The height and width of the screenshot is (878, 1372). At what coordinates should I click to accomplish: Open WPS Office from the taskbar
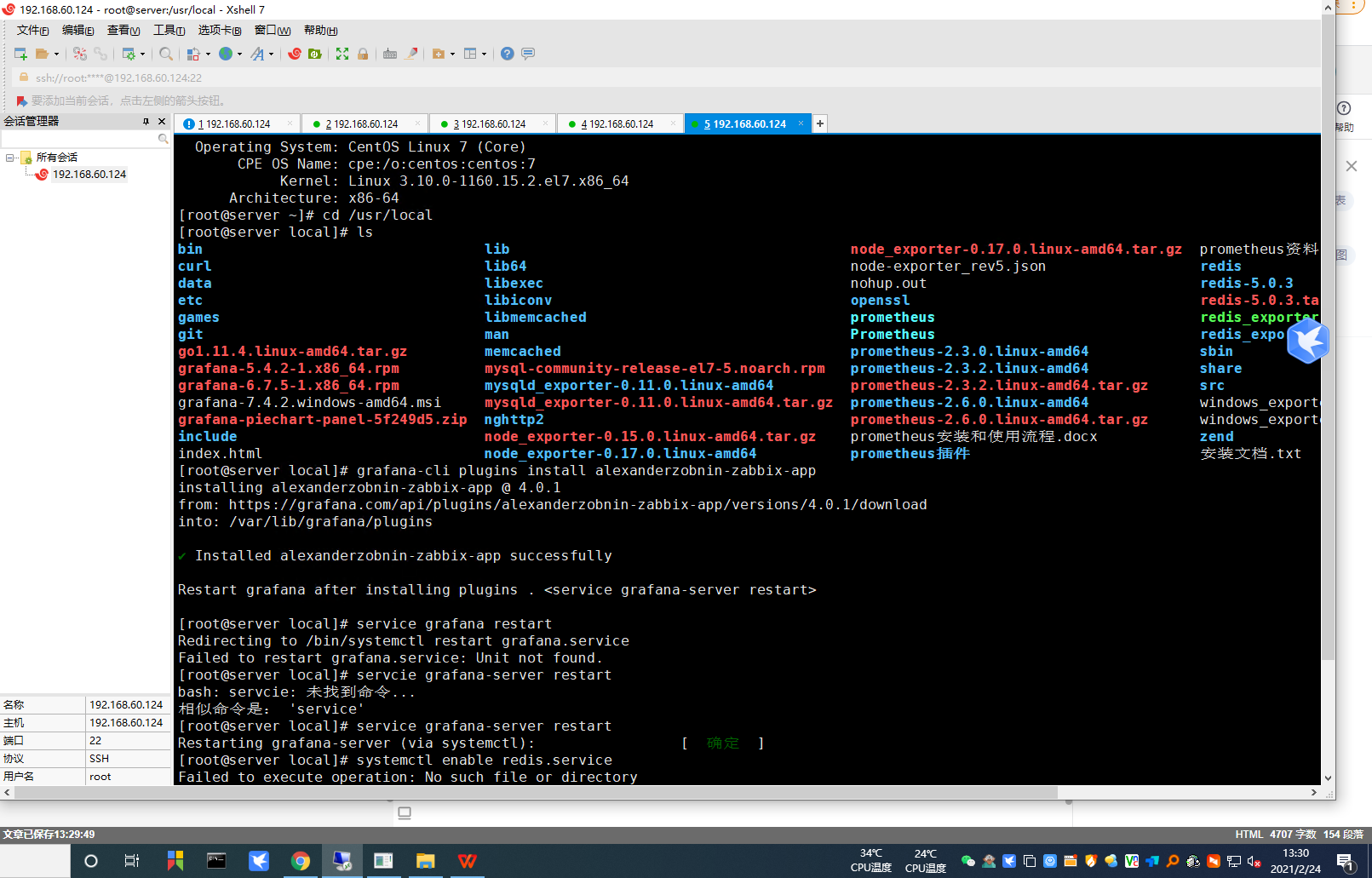tap(467, 861)
